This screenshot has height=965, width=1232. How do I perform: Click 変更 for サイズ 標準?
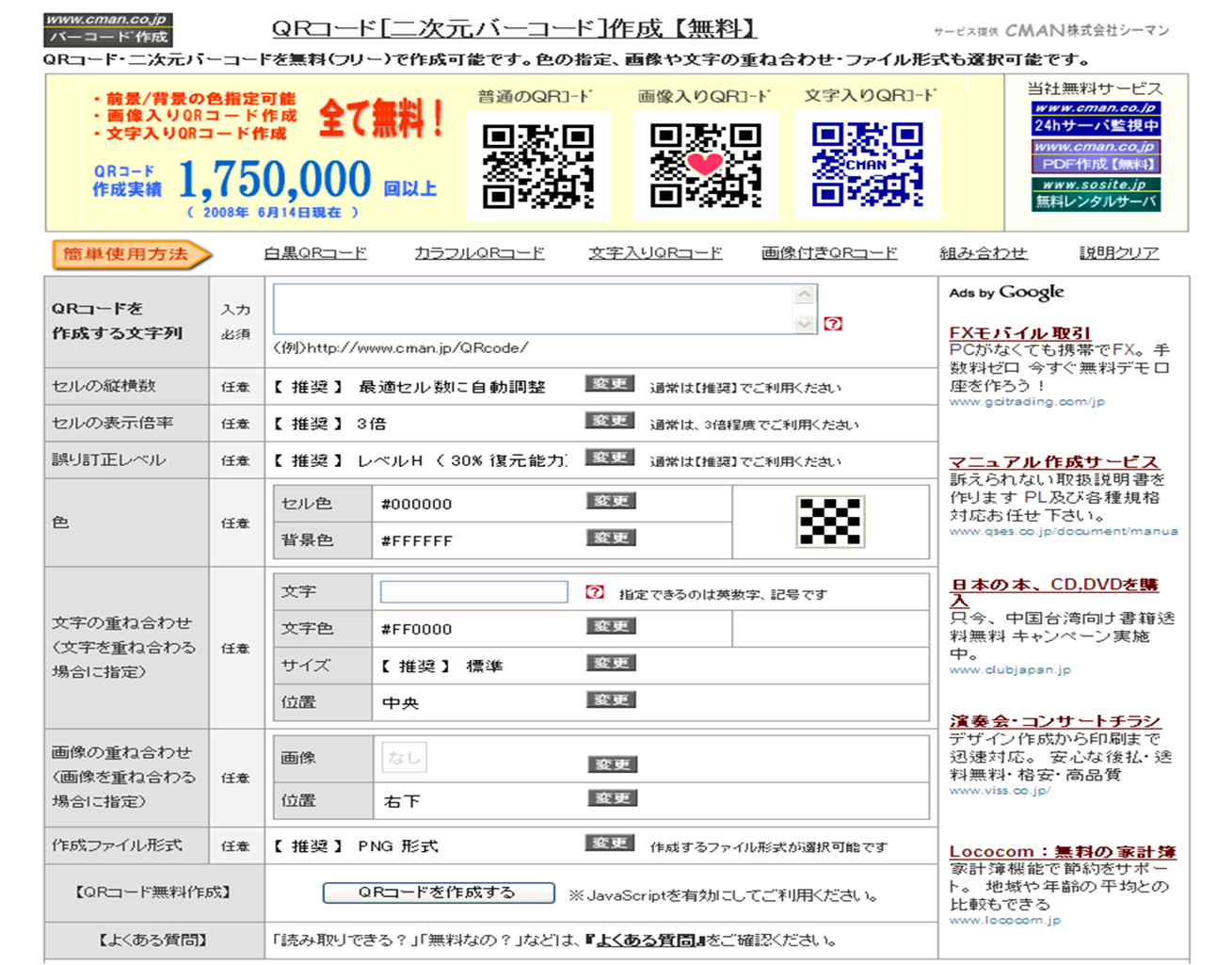(610, 663)
